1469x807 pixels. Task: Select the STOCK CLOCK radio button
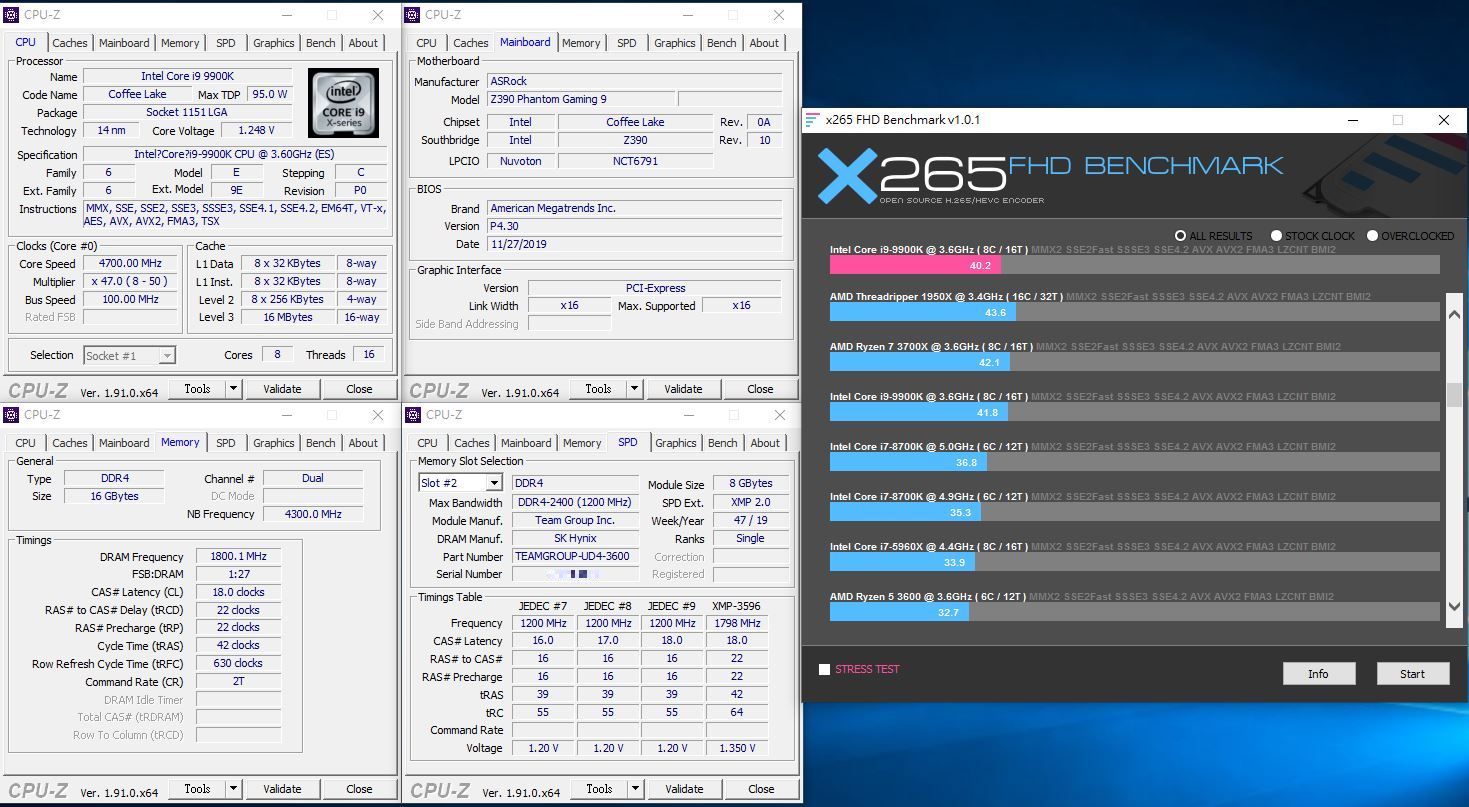[x=1276, y=236]
